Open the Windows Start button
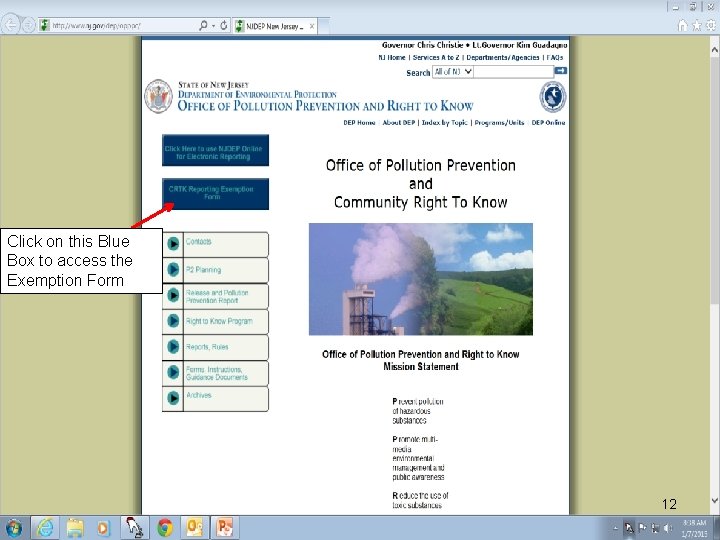Image resolution: width=720 pixels, height=540 pixels. [x=13, y=528]
